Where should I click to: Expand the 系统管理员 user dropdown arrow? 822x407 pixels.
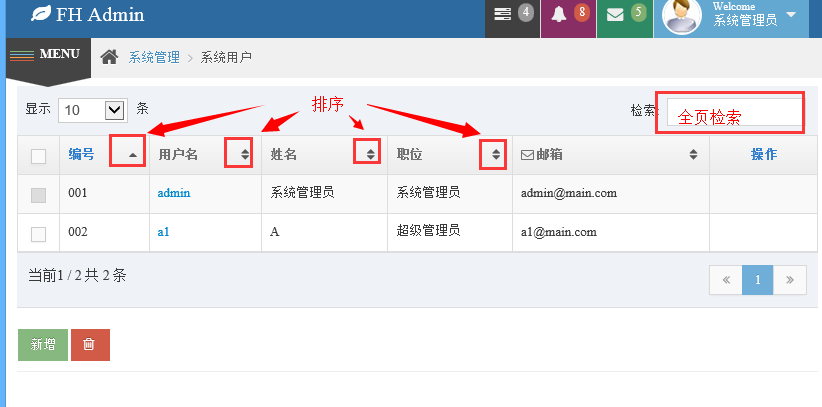pos(791,14)
